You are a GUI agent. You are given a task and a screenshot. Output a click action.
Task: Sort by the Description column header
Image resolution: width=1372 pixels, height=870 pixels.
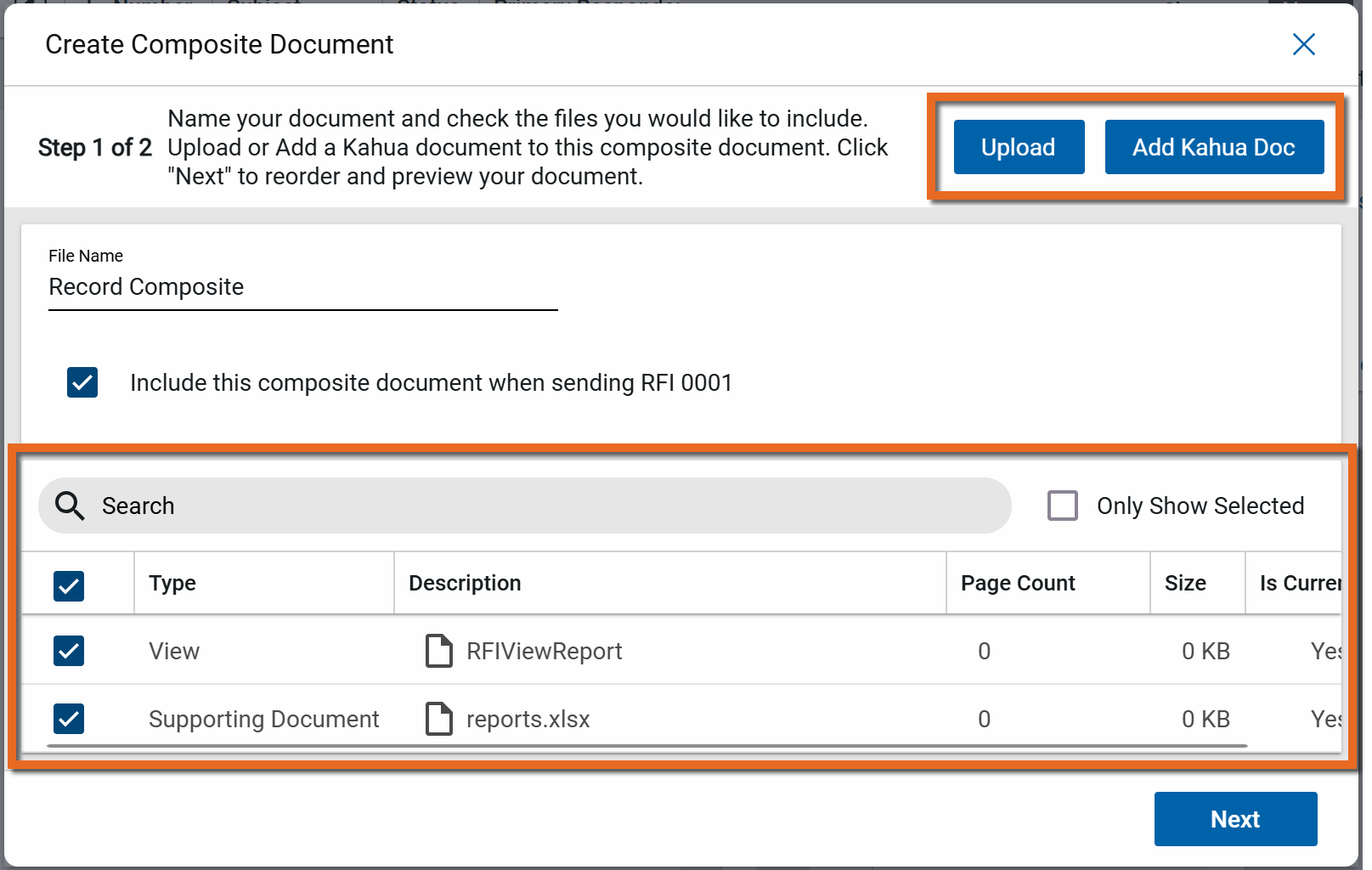[x=465, y=584]
